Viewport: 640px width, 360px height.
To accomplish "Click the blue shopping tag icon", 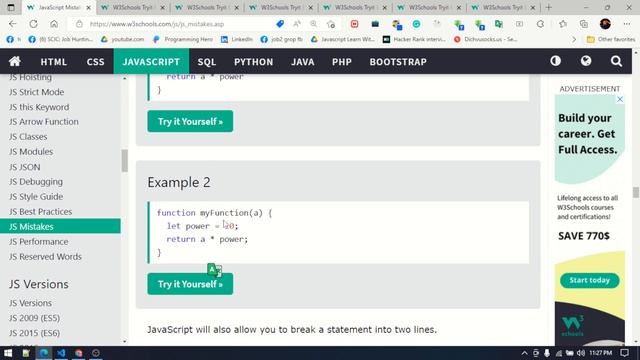I will click(280, 24).
